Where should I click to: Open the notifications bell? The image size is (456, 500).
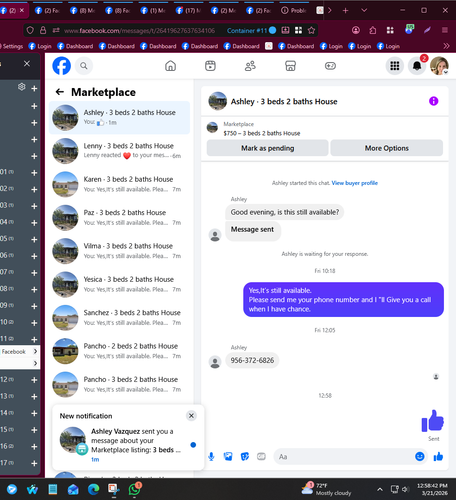(417, 66)
